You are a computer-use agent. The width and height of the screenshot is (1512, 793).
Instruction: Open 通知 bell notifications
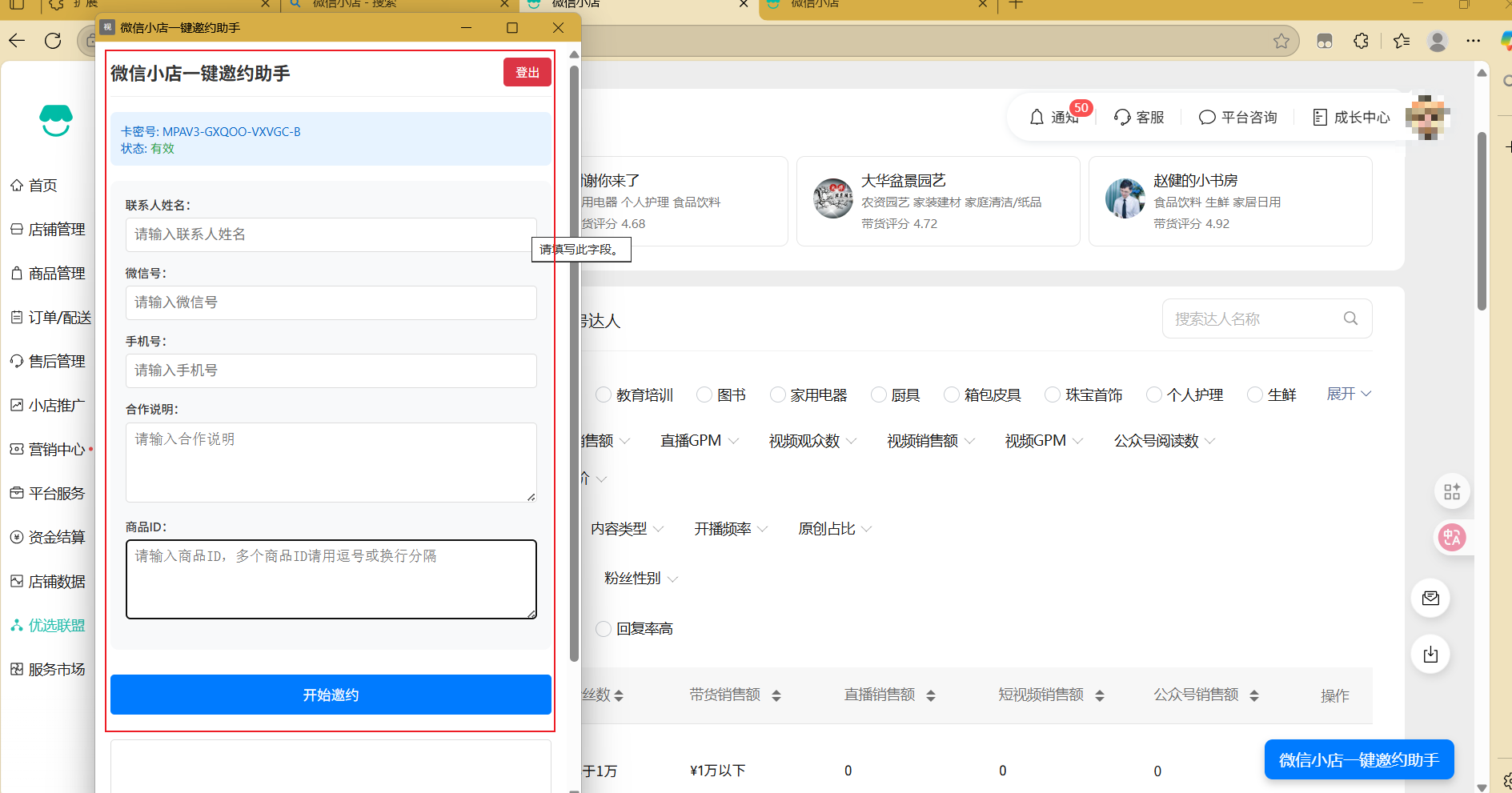pos(1054,117)
